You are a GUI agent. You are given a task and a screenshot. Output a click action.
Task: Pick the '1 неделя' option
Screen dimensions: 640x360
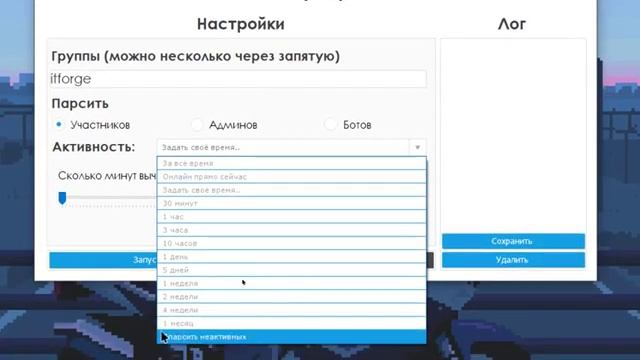pyautogui.click(x=291, y=283)
